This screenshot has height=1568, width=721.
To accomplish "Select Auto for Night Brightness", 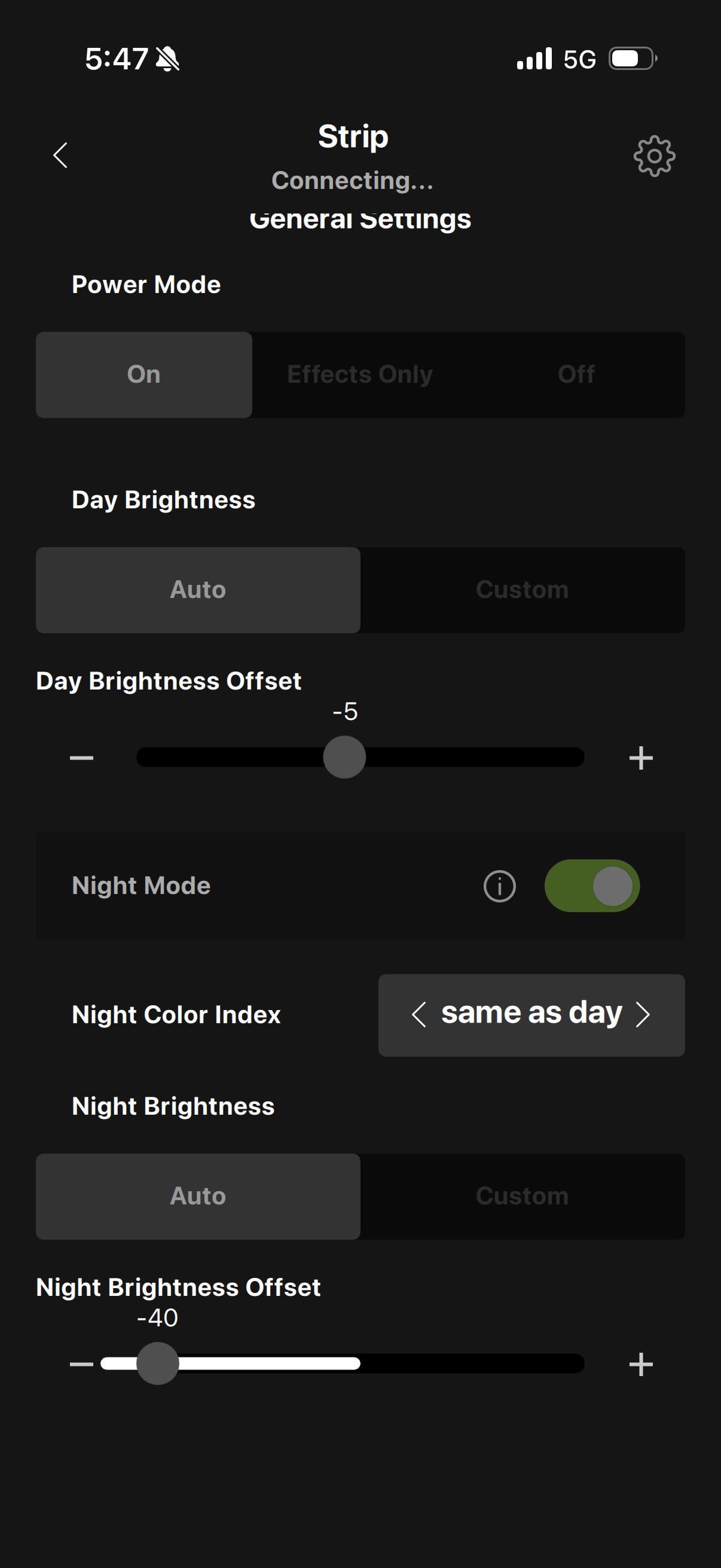I will 198,1196.
